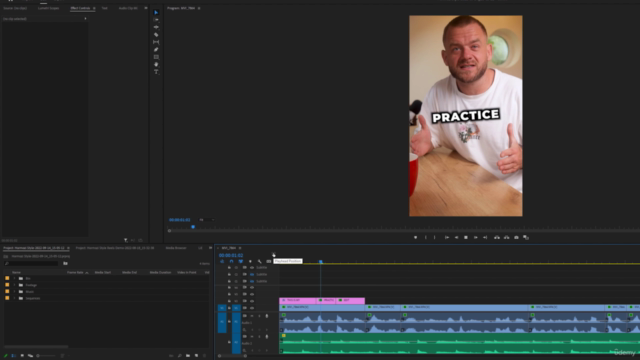Select the Slip tool
Viewport: 640px width, 360px height.
point(156,42)
